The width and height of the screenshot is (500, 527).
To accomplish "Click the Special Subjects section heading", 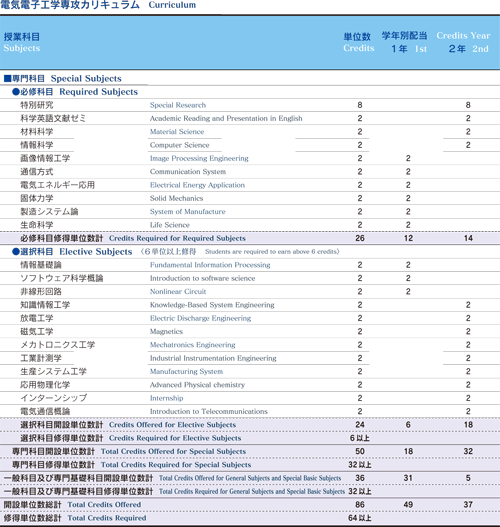I will [x=62, y=78].
